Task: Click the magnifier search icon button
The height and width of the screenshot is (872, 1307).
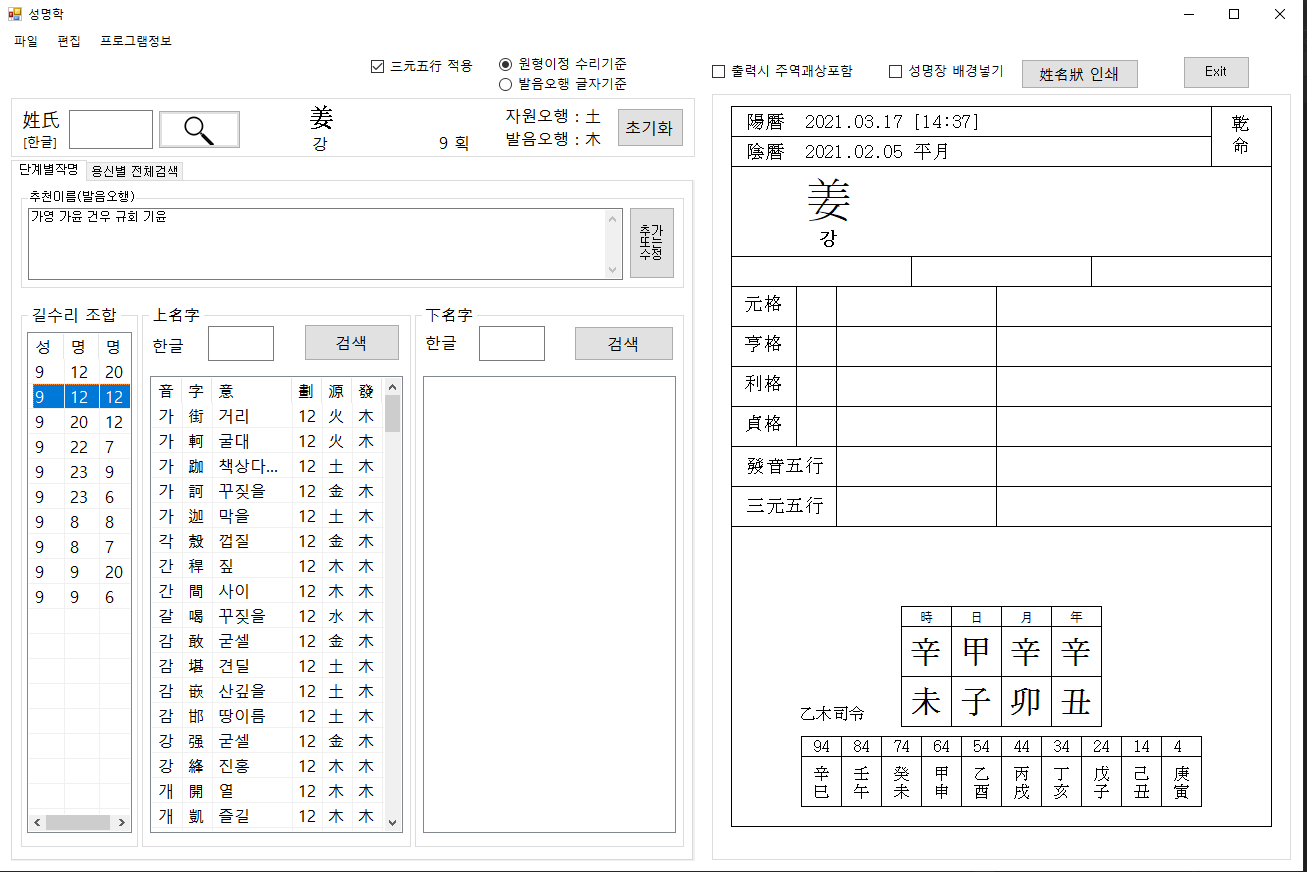Action: 199,130
